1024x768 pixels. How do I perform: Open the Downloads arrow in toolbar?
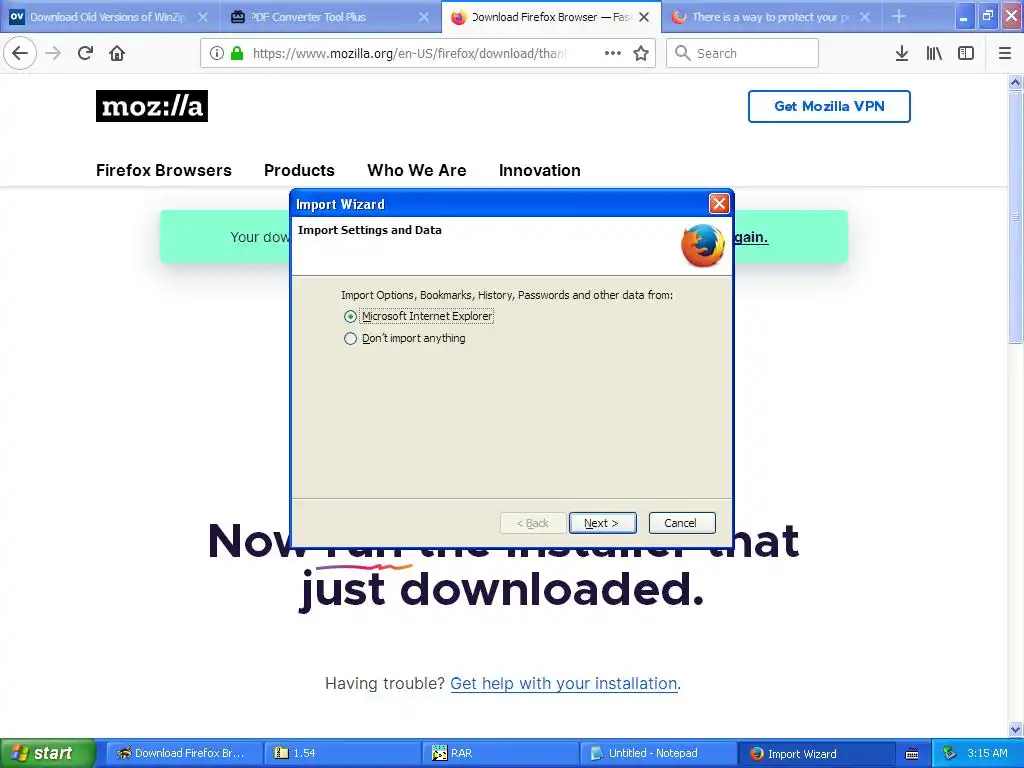902,53
